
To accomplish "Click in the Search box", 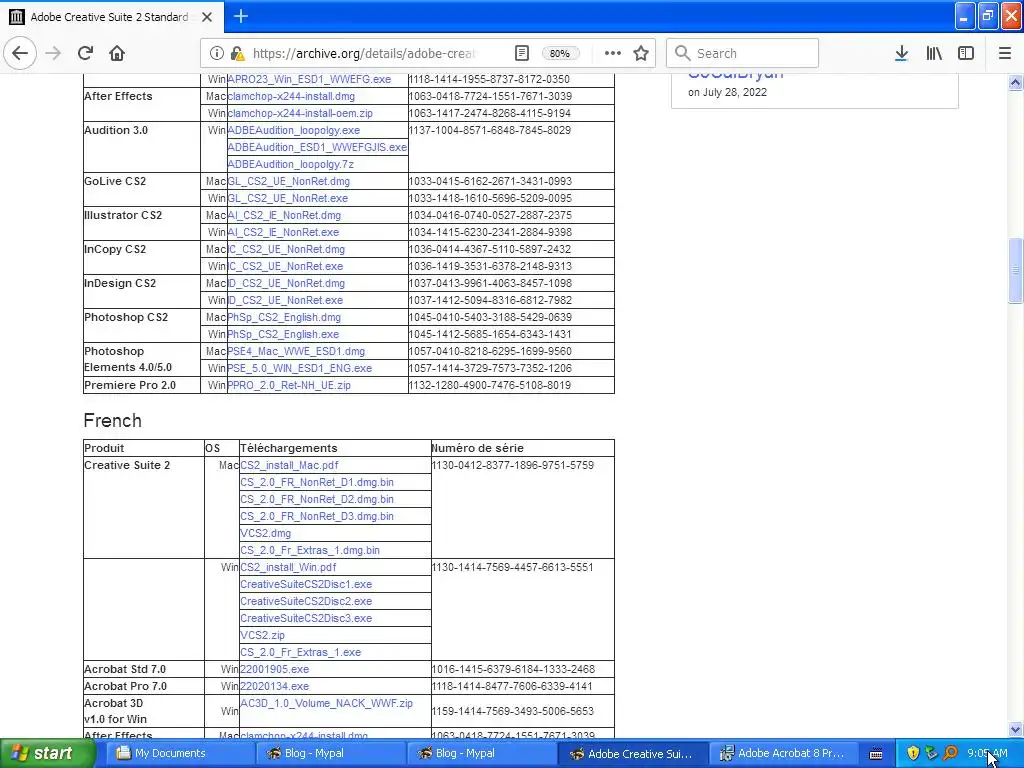I will (x=742, y=53).
